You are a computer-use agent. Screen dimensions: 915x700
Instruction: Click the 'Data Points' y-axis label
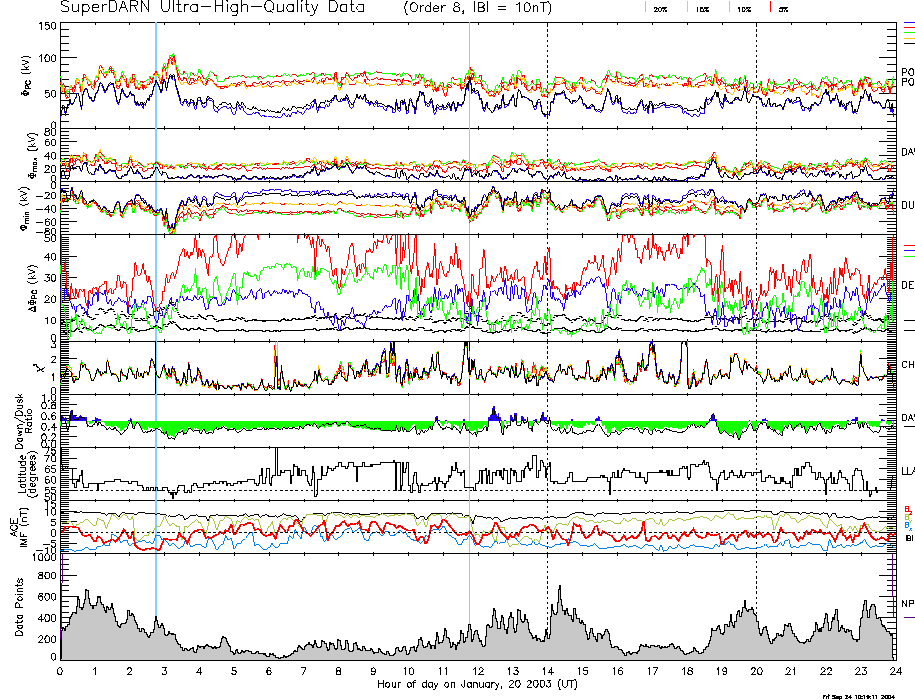click(x=20, y=607)
